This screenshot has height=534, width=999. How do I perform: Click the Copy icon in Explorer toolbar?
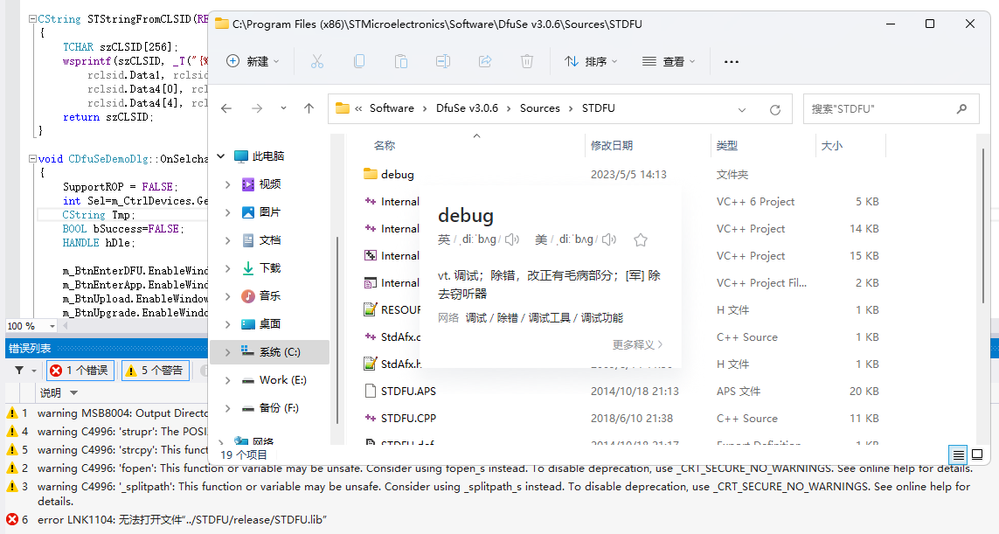359,61
